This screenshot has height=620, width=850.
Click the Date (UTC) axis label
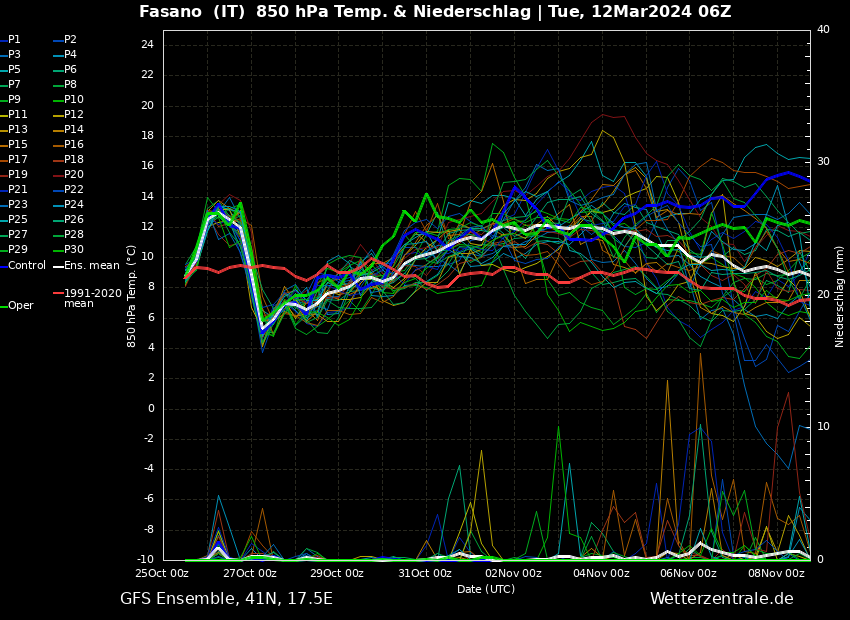(486, 590)
